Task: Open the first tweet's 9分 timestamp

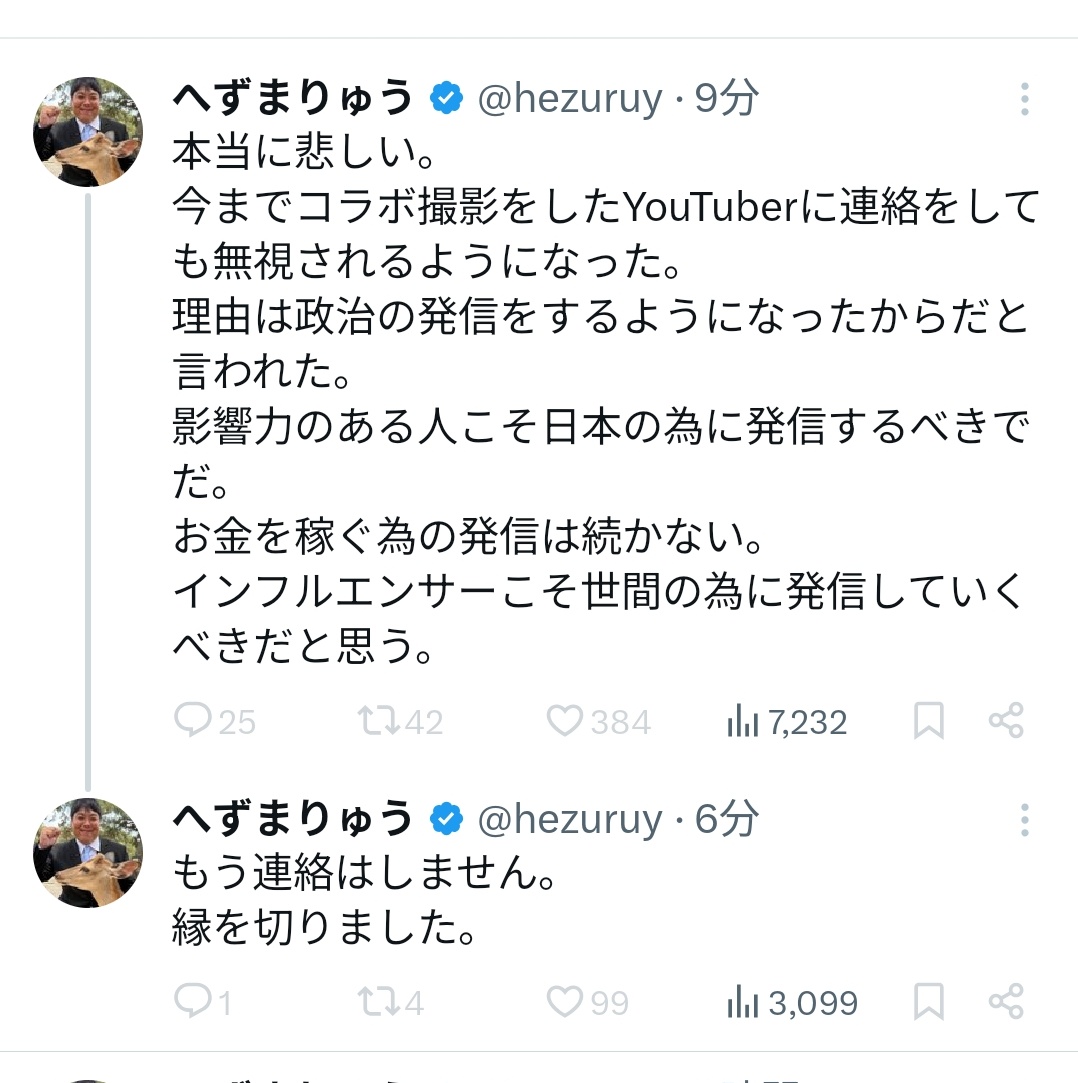Action: click(726, 99)
